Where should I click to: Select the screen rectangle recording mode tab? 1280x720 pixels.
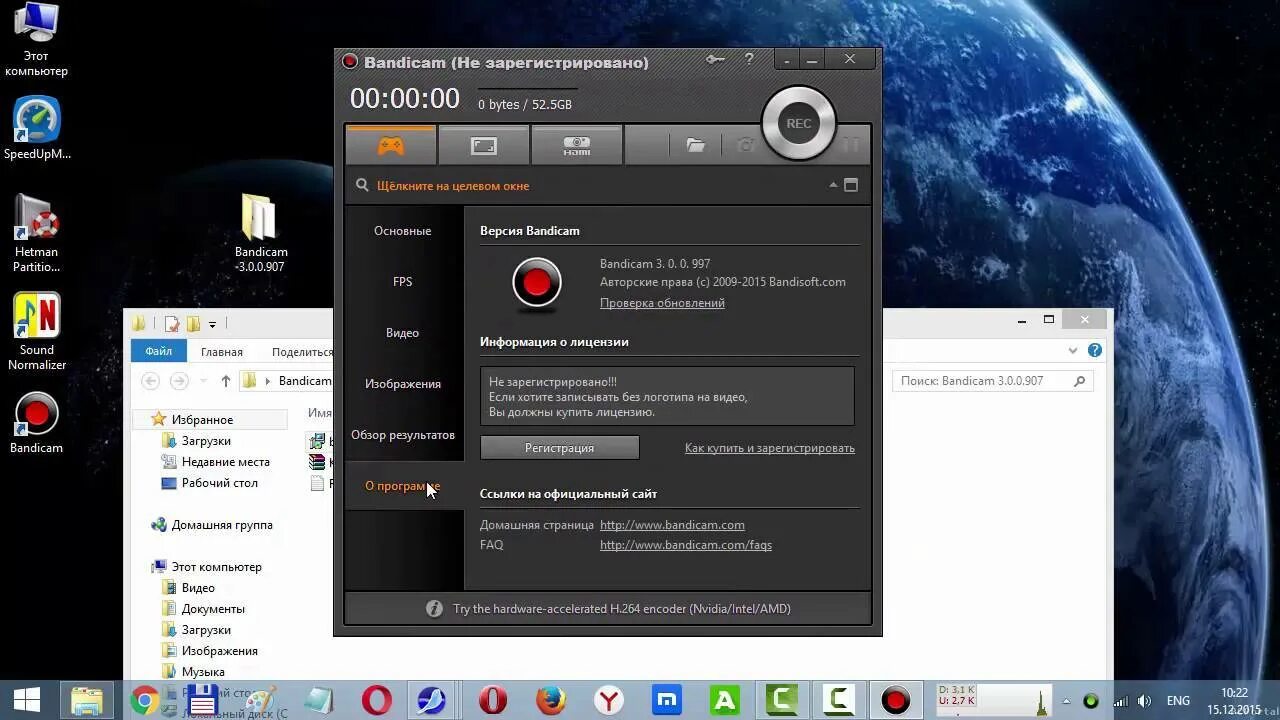tap(484, 146)
